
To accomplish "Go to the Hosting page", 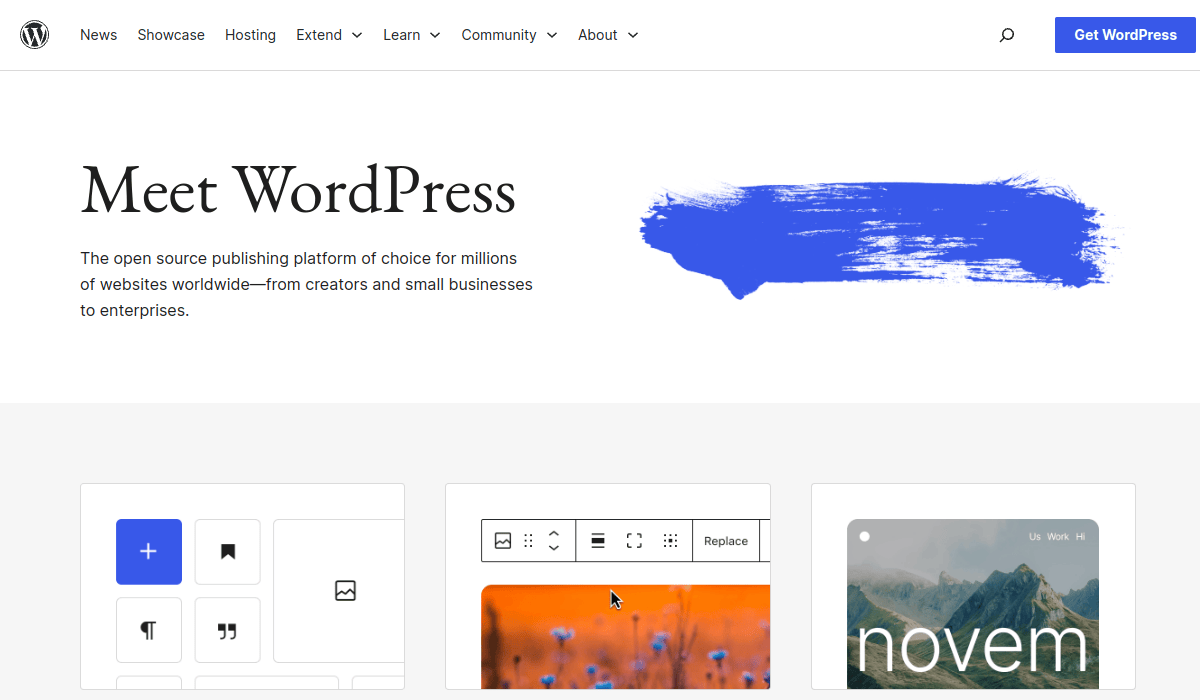I will coord(250,35).
